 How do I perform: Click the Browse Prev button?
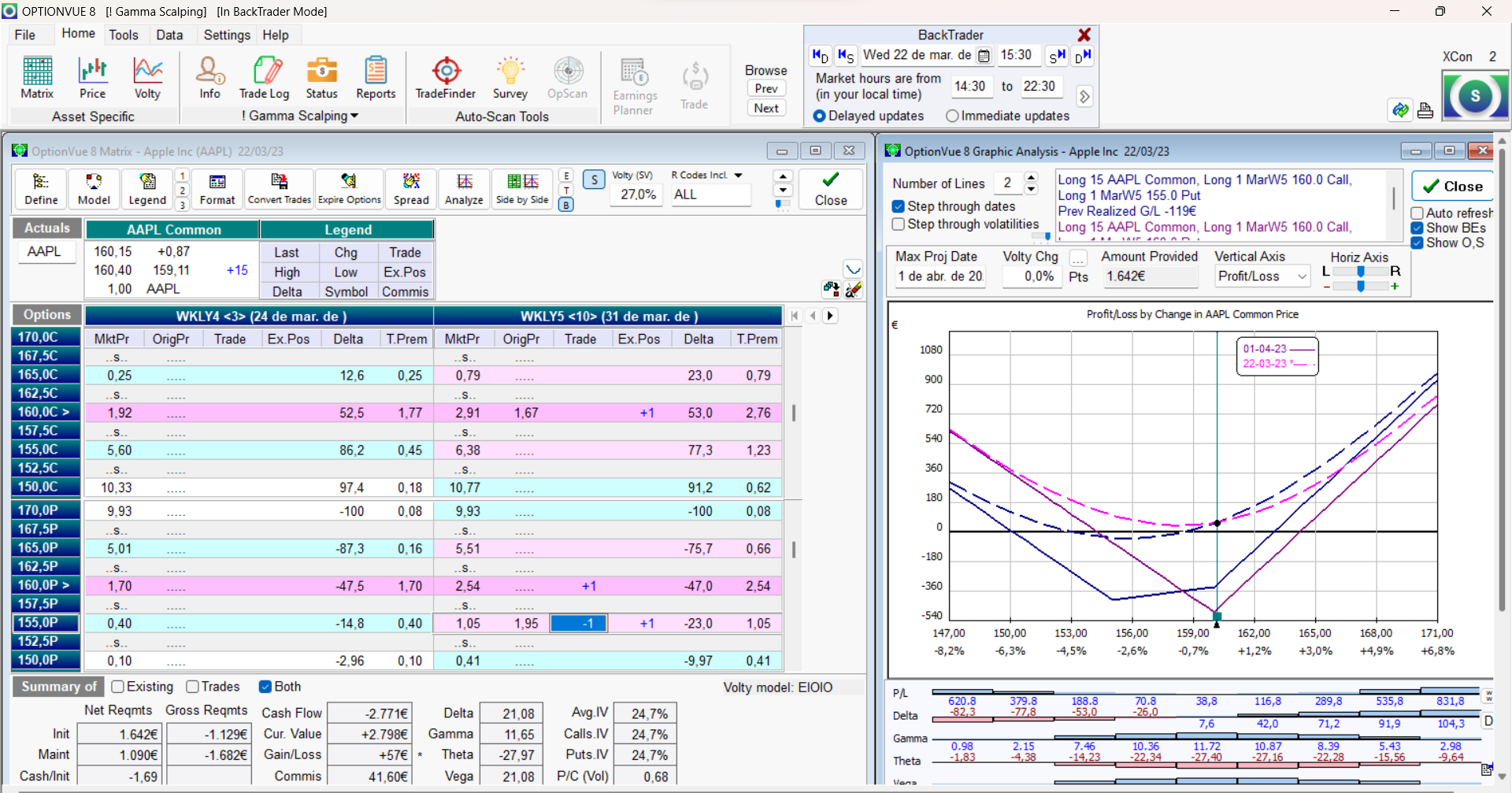click(x=766, y=88)
